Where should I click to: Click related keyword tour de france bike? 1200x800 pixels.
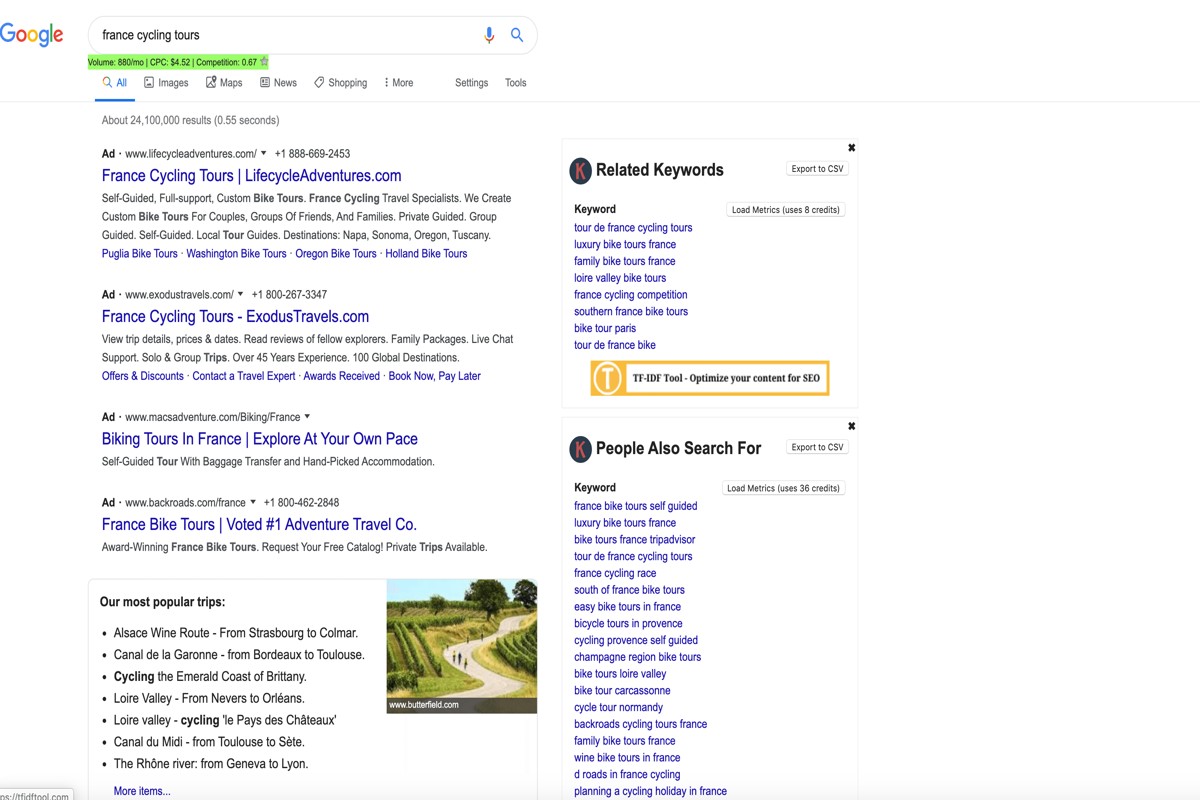click(615, 345)
